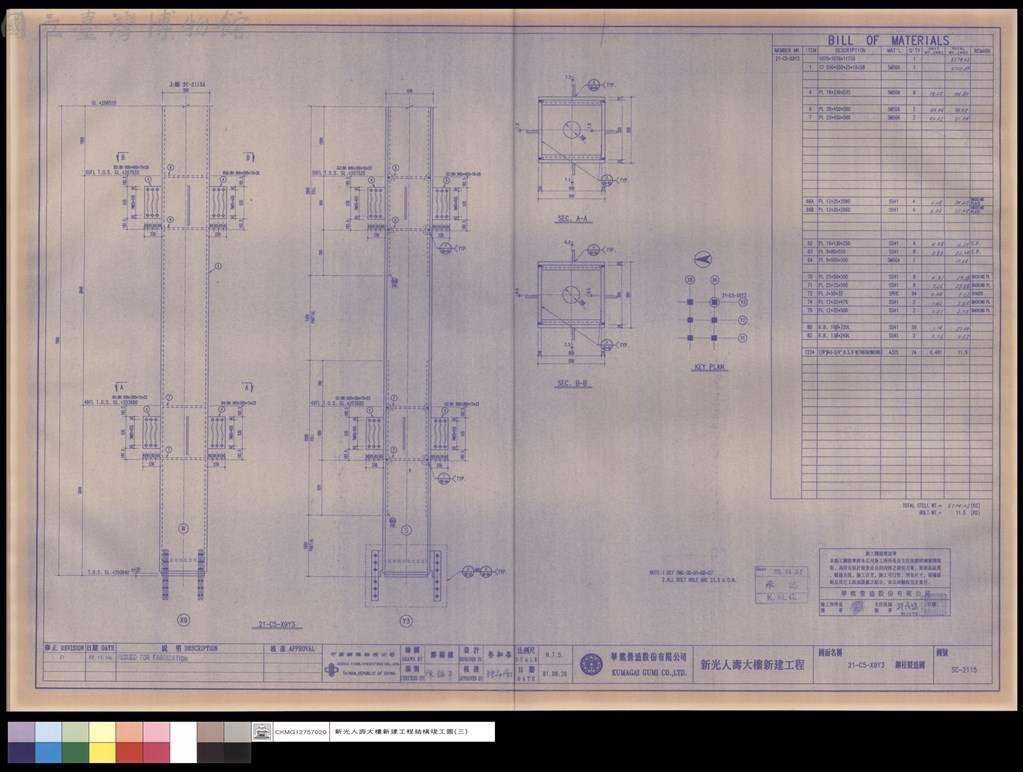This screenshot has height=772, width=1023.
Task: Click drawing number SC-2115 in title block
Action: tap(964, 670)
